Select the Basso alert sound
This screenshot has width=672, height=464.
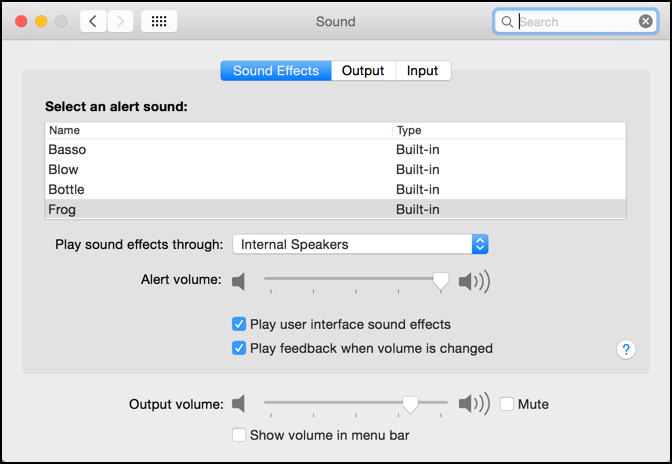pos(335,150)
